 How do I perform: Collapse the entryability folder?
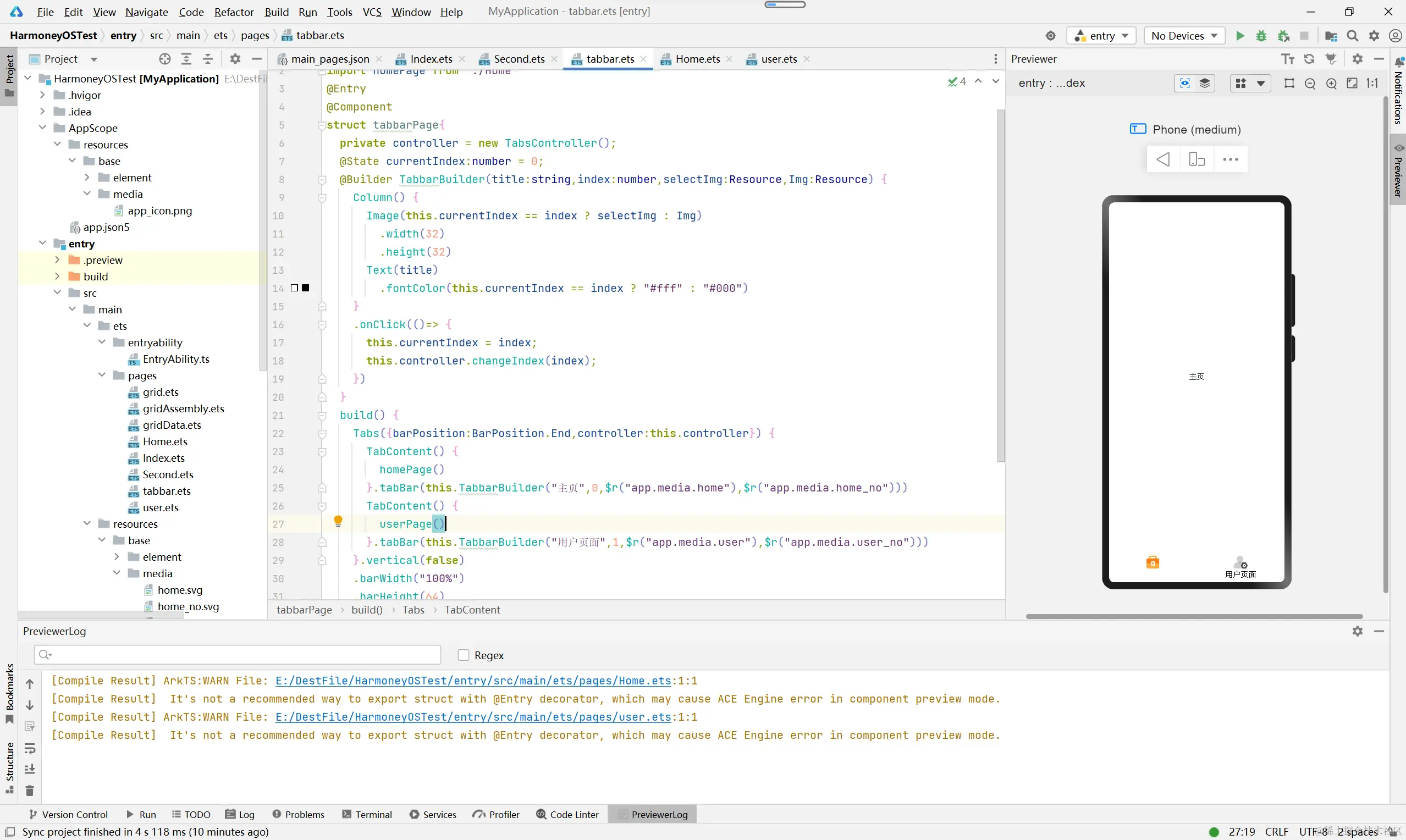(102, 342)
